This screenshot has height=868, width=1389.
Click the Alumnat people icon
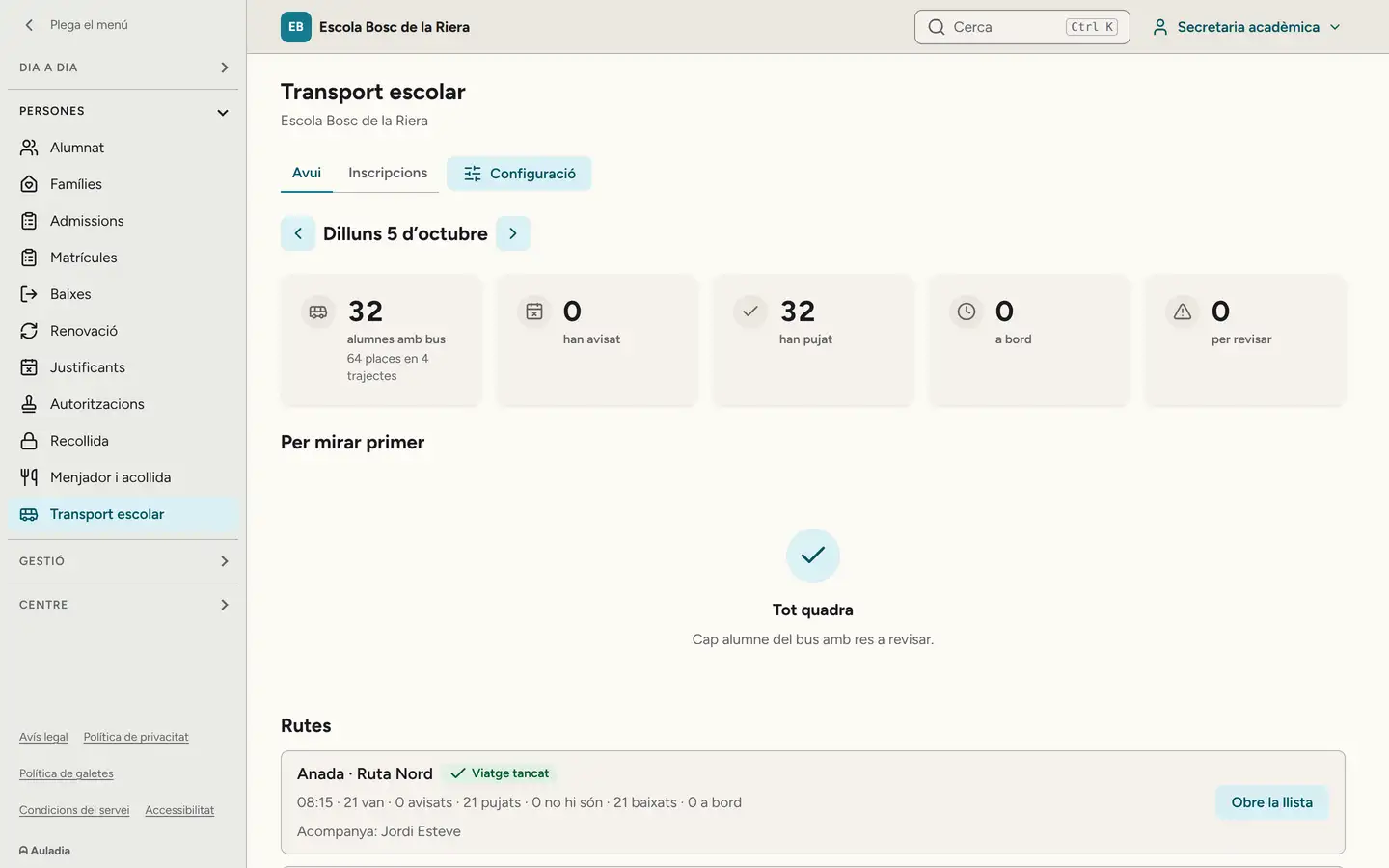point(29,148)
